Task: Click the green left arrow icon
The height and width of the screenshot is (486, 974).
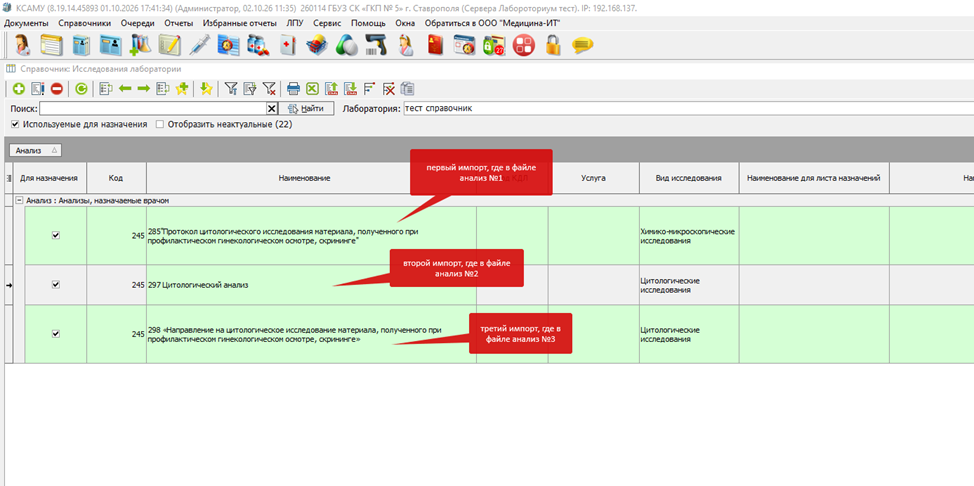Action: point(125,89)
